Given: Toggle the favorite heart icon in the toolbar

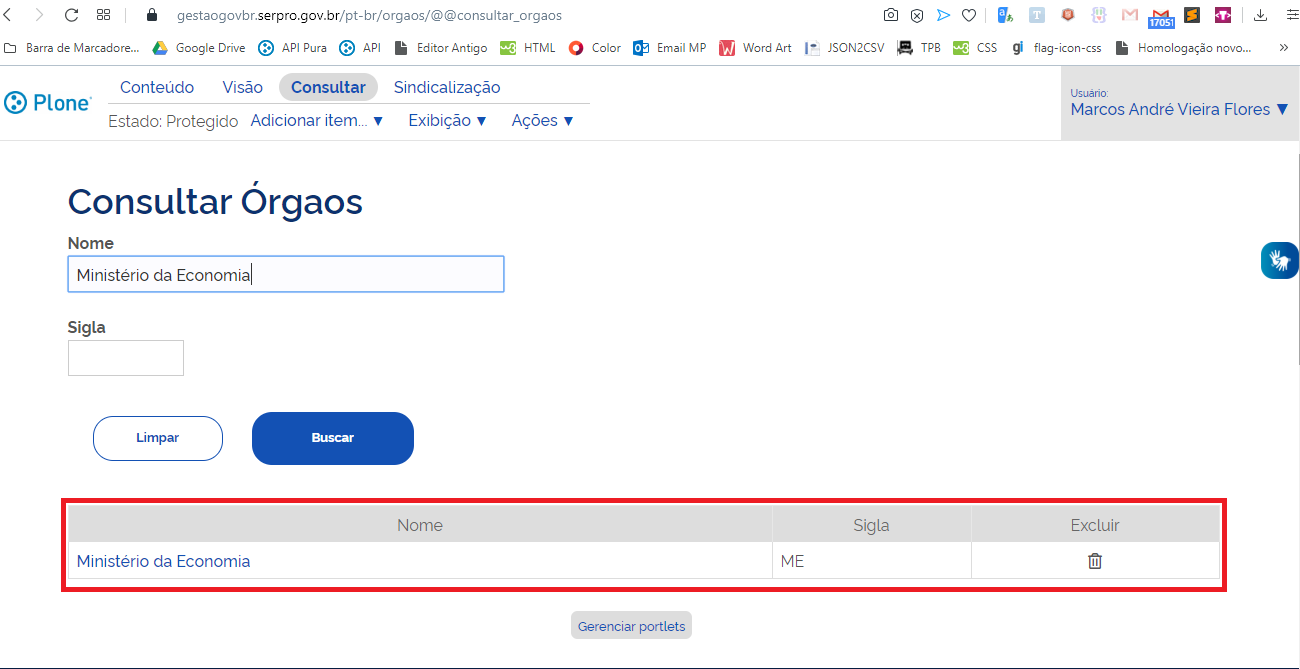Looking at the screenshot, I should 969,15.
